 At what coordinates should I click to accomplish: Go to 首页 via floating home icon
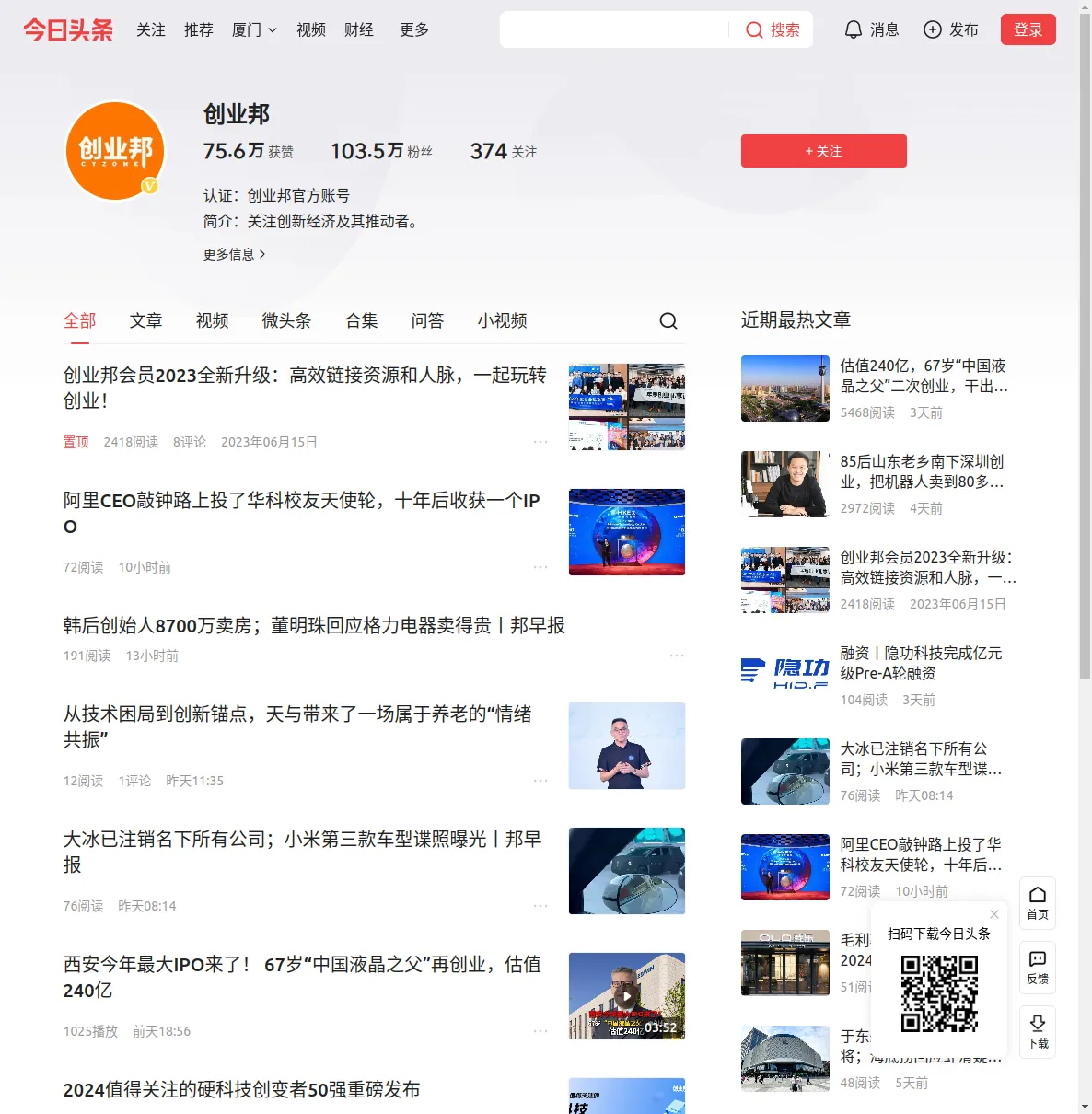(1038, 902)
